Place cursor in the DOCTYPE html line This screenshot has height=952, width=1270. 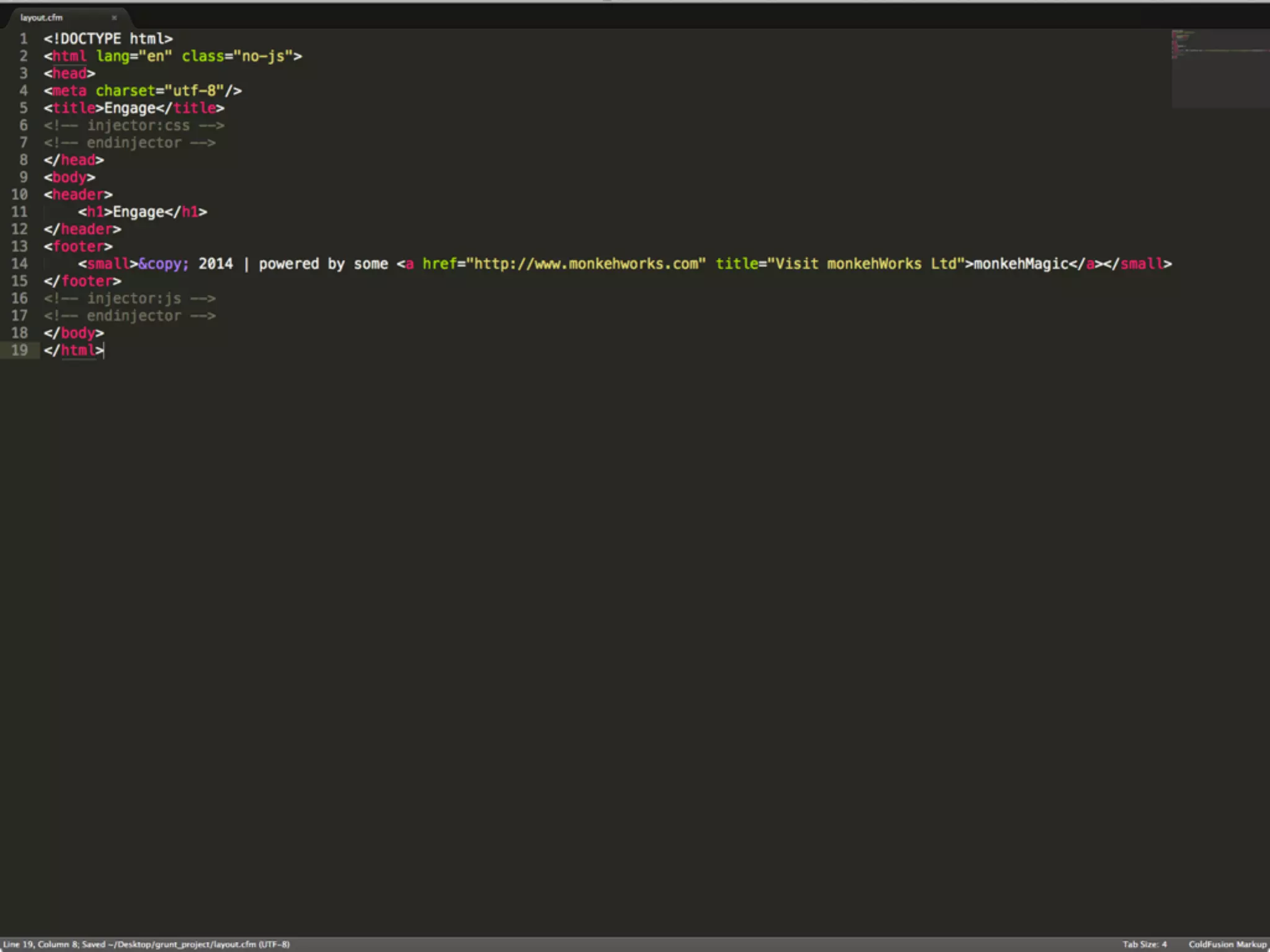click(108, 39)
